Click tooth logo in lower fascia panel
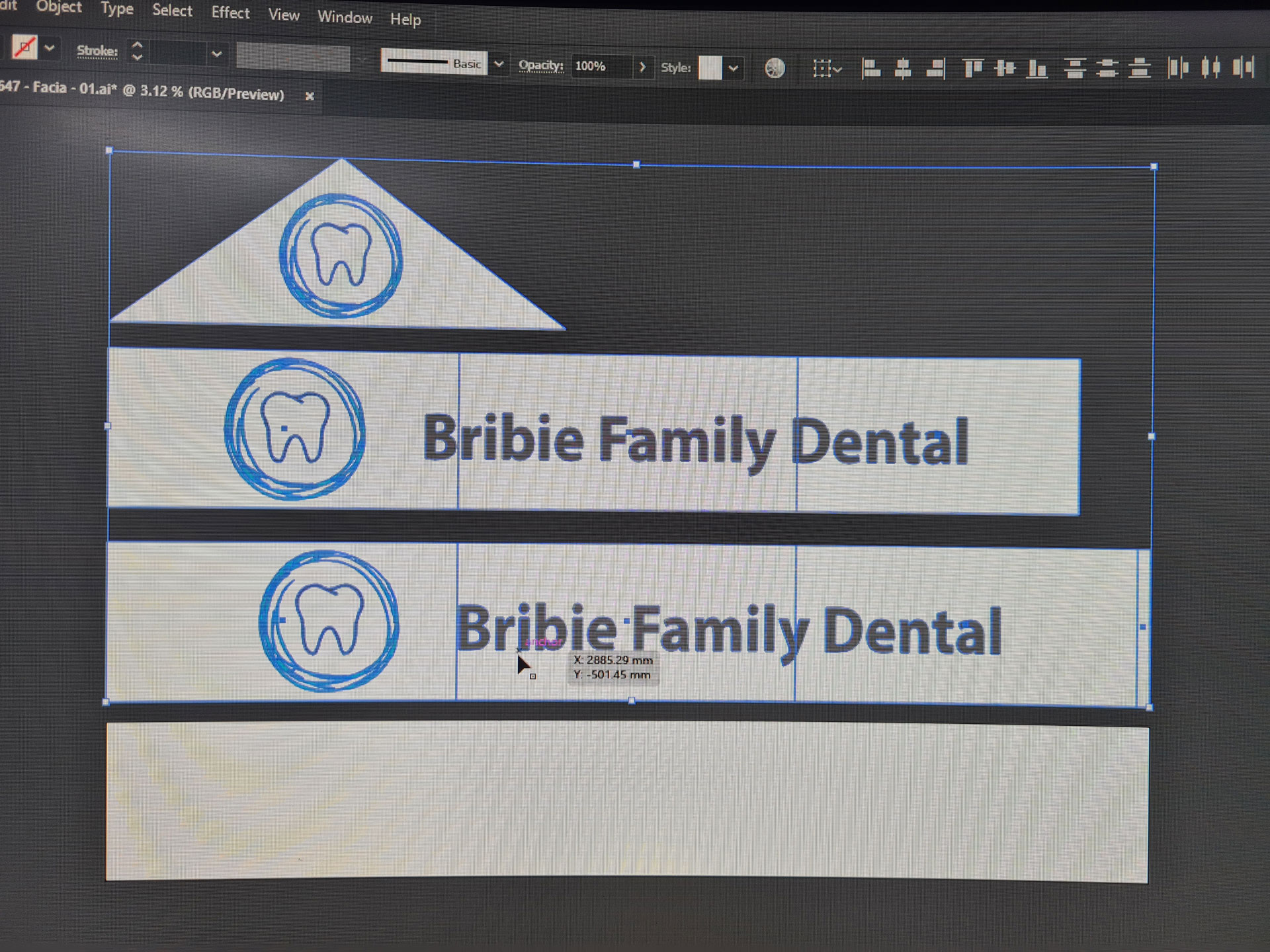The width and height of the screenshot is (1270, 952). click(x=329, y=621)
